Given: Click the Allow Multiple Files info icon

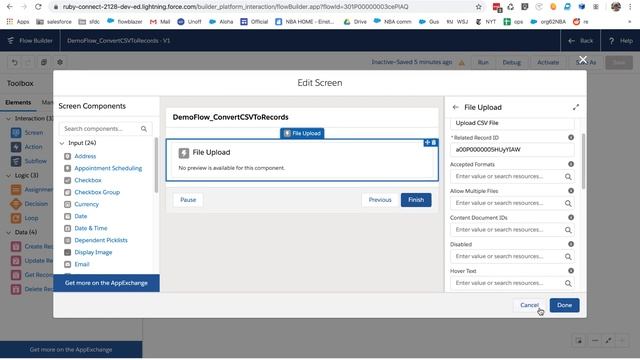Looking at the screenshot, I should pyautogui.click(x=571, y=191).
